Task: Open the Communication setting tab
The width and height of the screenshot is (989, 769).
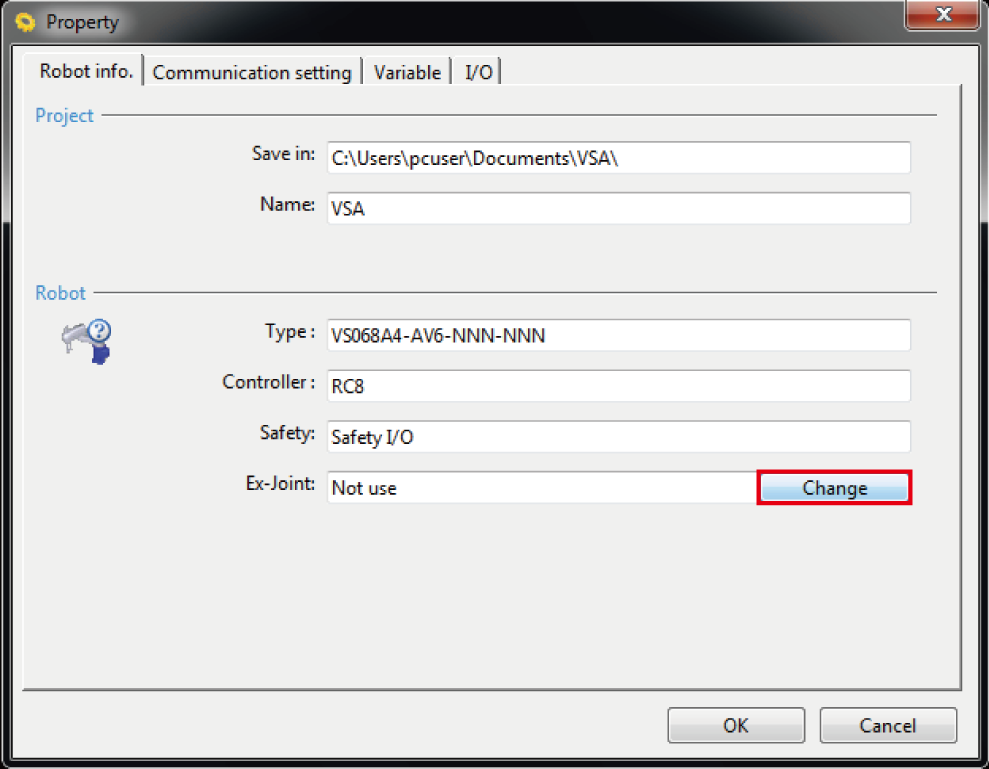Action: click(x=252, y=73)
